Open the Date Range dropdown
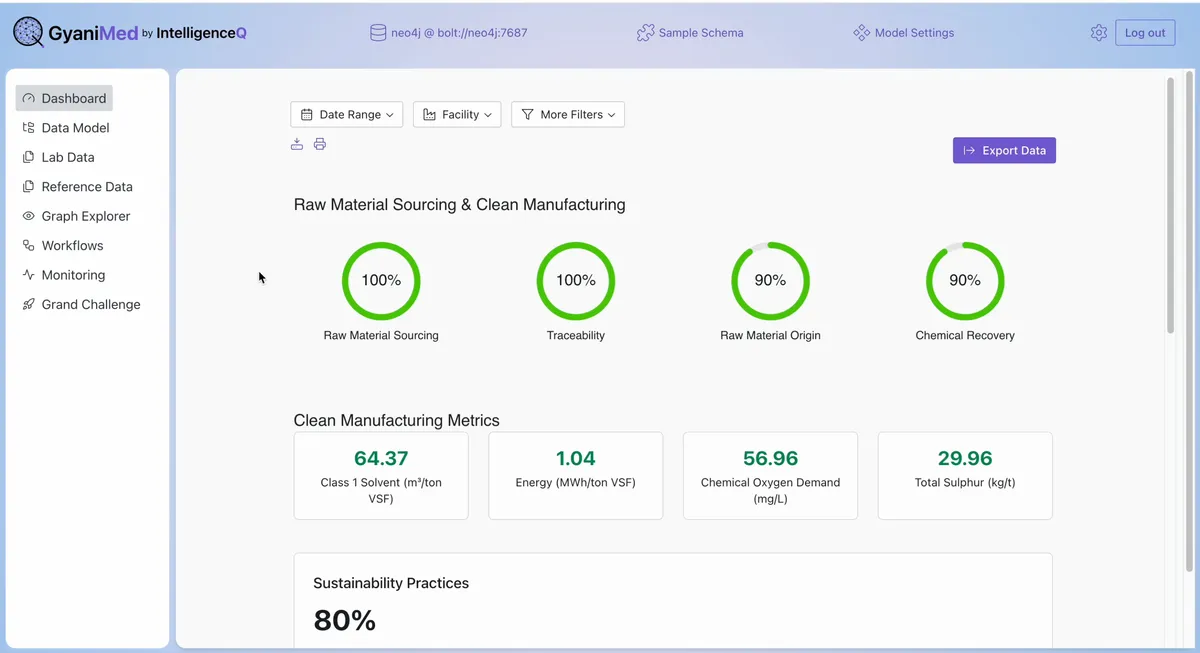Image resolution: width=1200 pixels, height=653 pixels. point(347,115)
